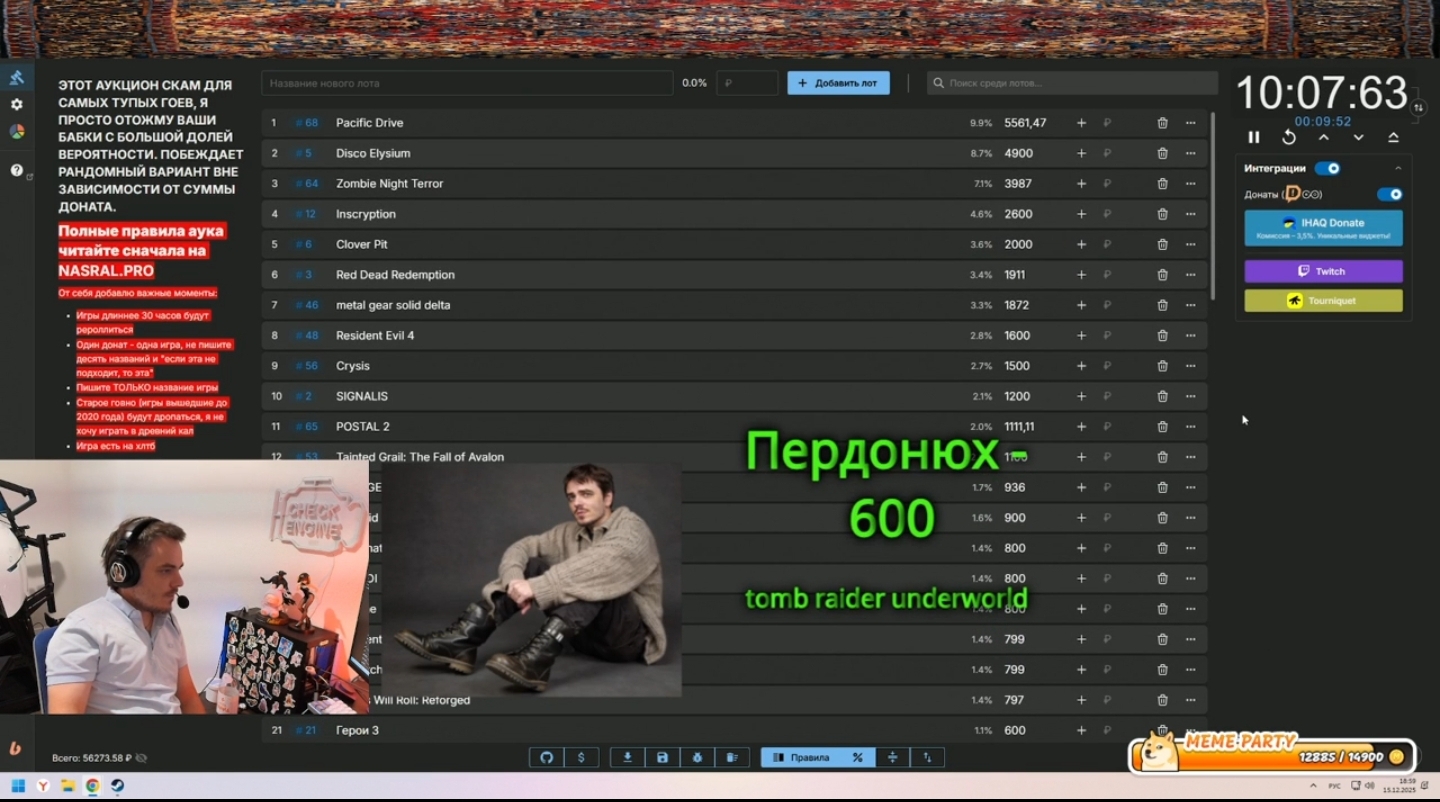Click the download icon in bottom toolbar
1440x802 pixels.
coord(627,757)
